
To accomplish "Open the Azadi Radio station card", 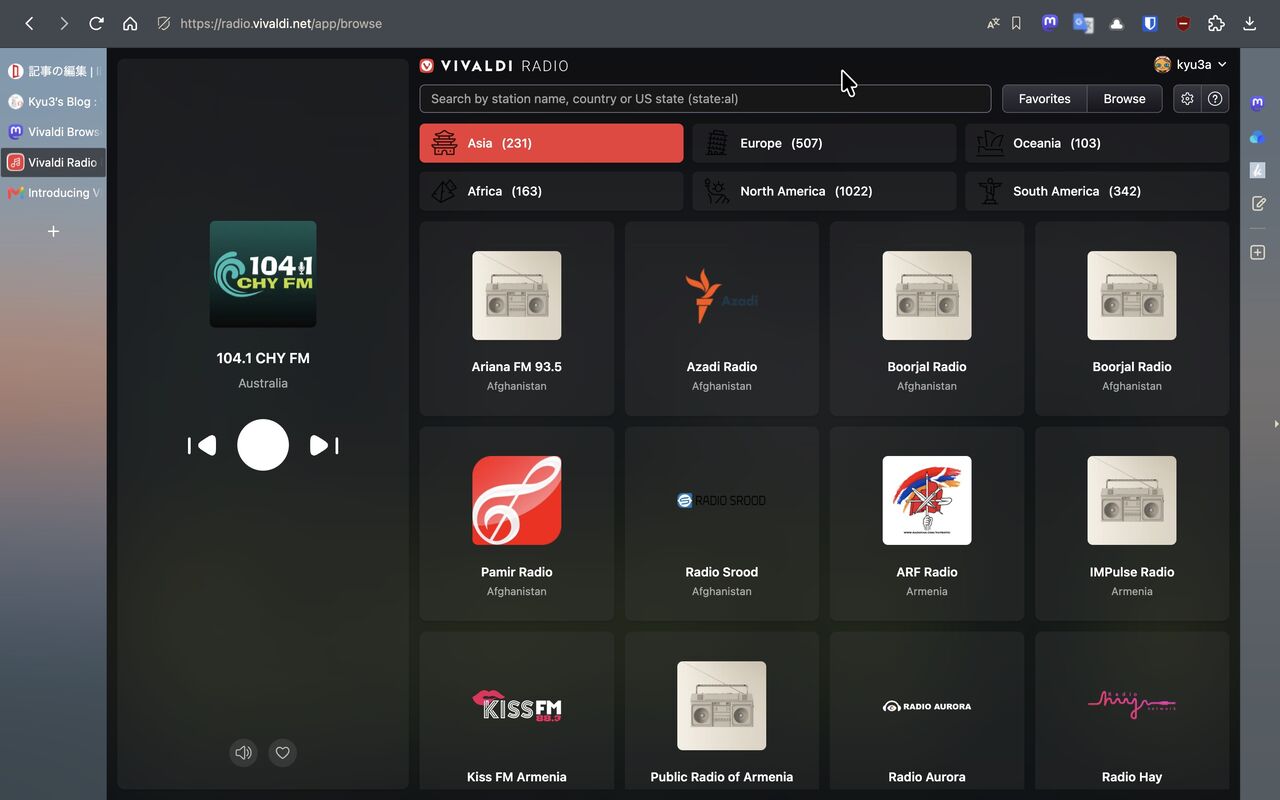I will 722,318.
